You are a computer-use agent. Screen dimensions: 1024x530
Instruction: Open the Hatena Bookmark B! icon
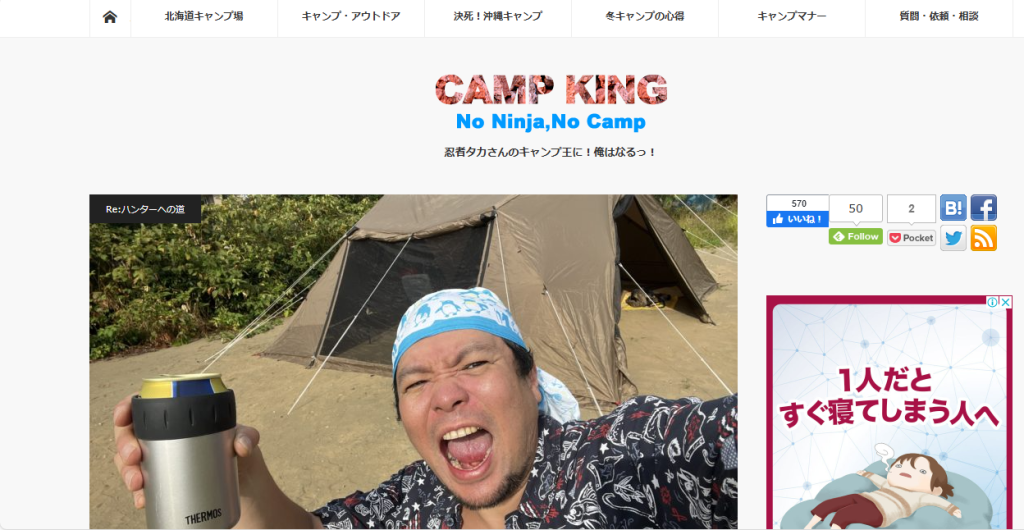(x=953, y=208)
